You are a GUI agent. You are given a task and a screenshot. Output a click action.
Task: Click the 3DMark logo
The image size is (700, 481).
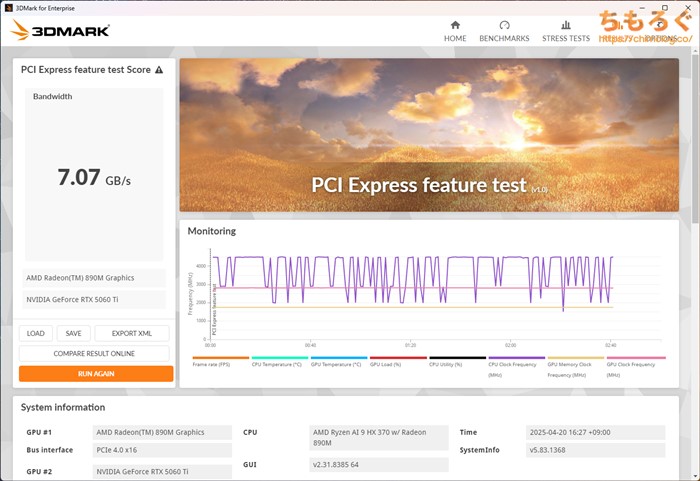[x=60, y=30]
